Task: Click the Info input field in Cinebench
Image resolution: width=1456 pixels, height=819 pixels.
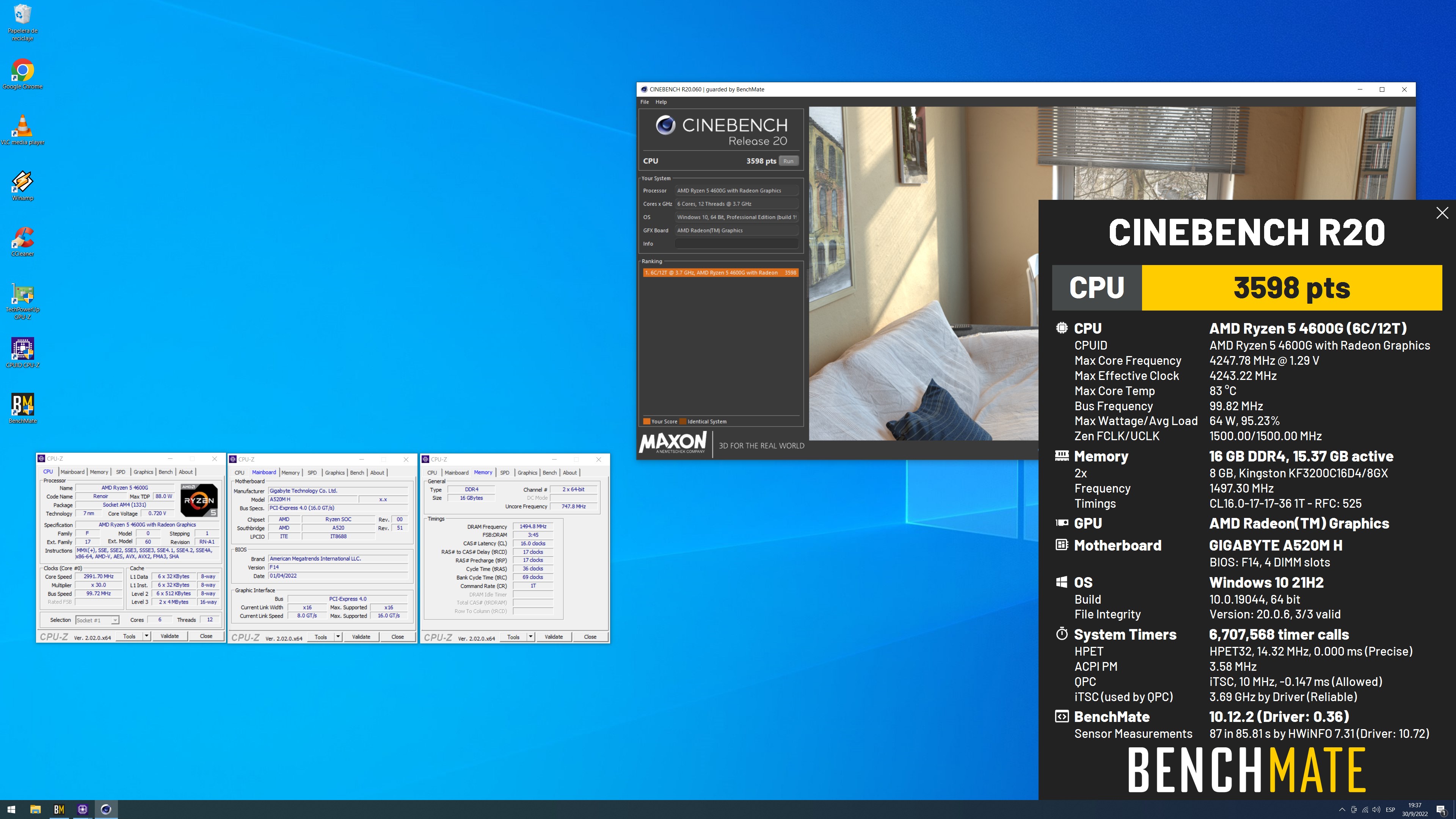Action: pos(736,243)
